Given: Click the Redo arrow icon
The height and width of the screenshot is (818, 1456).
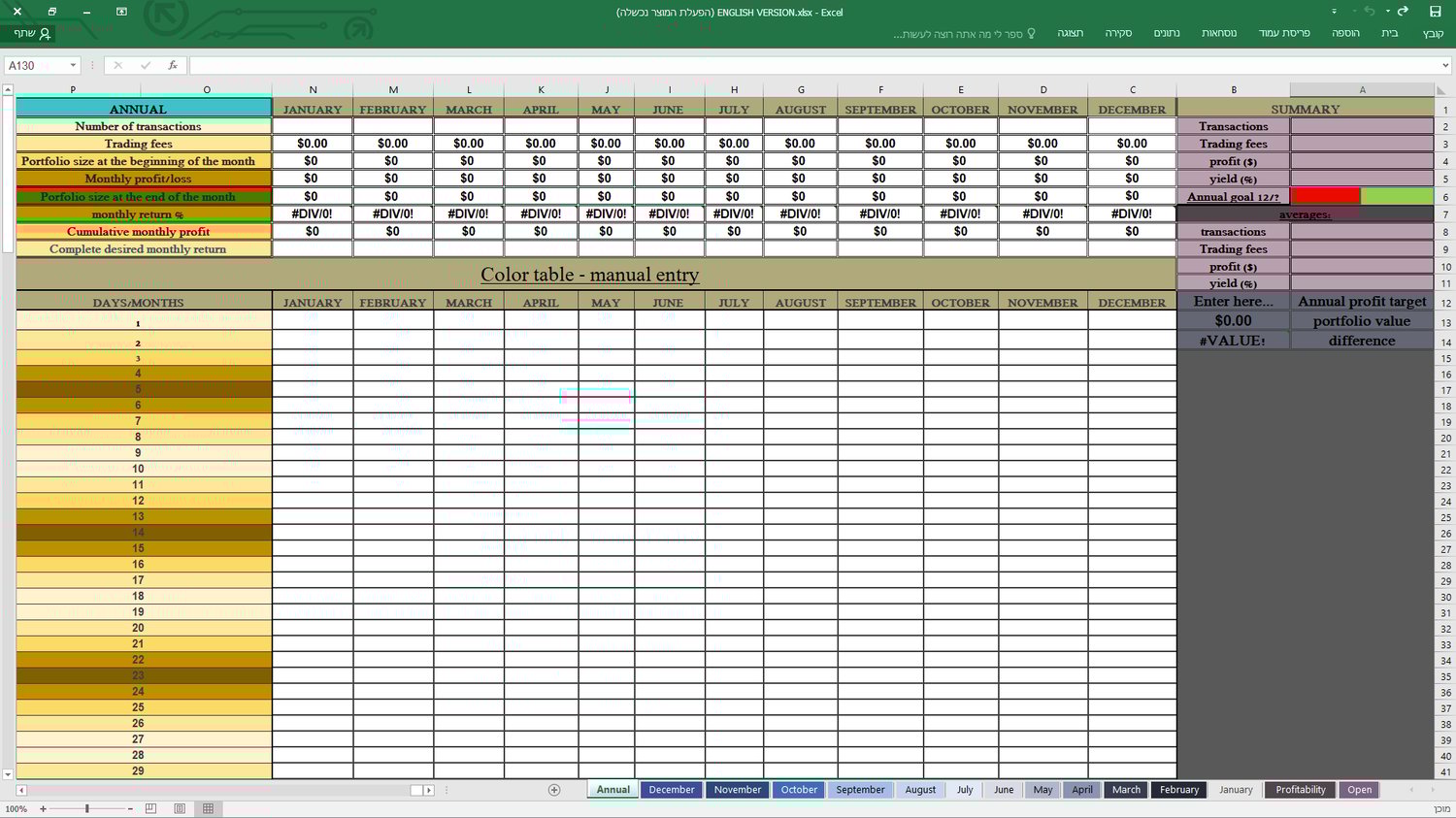Looking at the screenshot, I should 1403,12.
